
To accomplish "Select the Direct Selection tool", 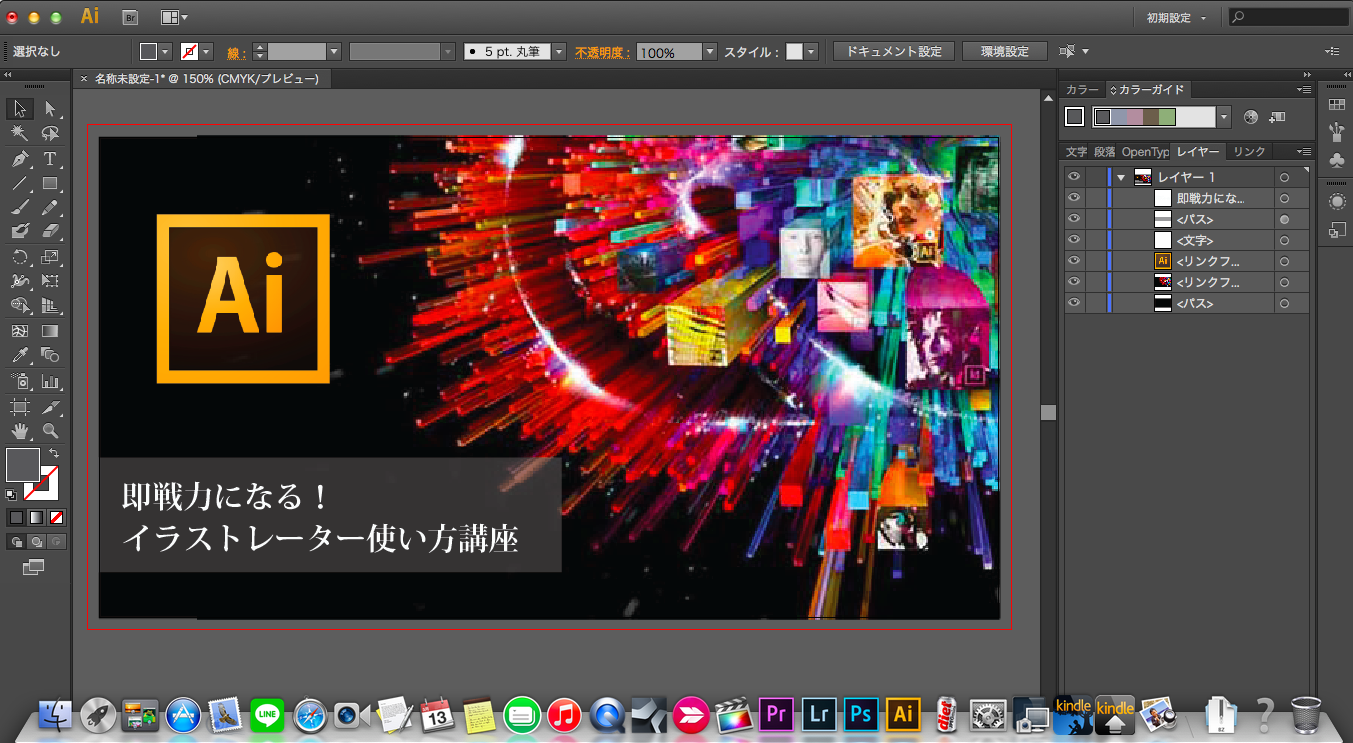I will pyautogui.click(x=50, y=108).
